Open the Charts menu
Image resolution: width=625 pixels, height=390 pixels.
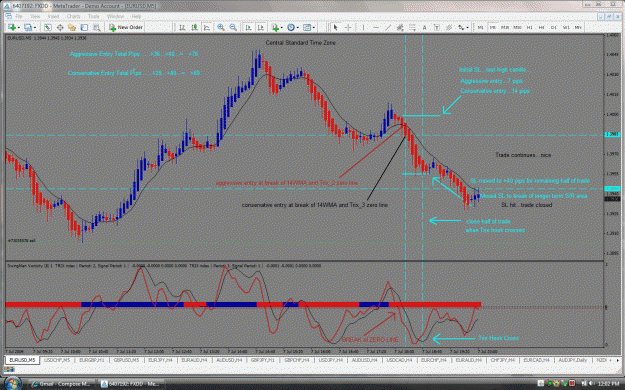[x=73, y=16]
